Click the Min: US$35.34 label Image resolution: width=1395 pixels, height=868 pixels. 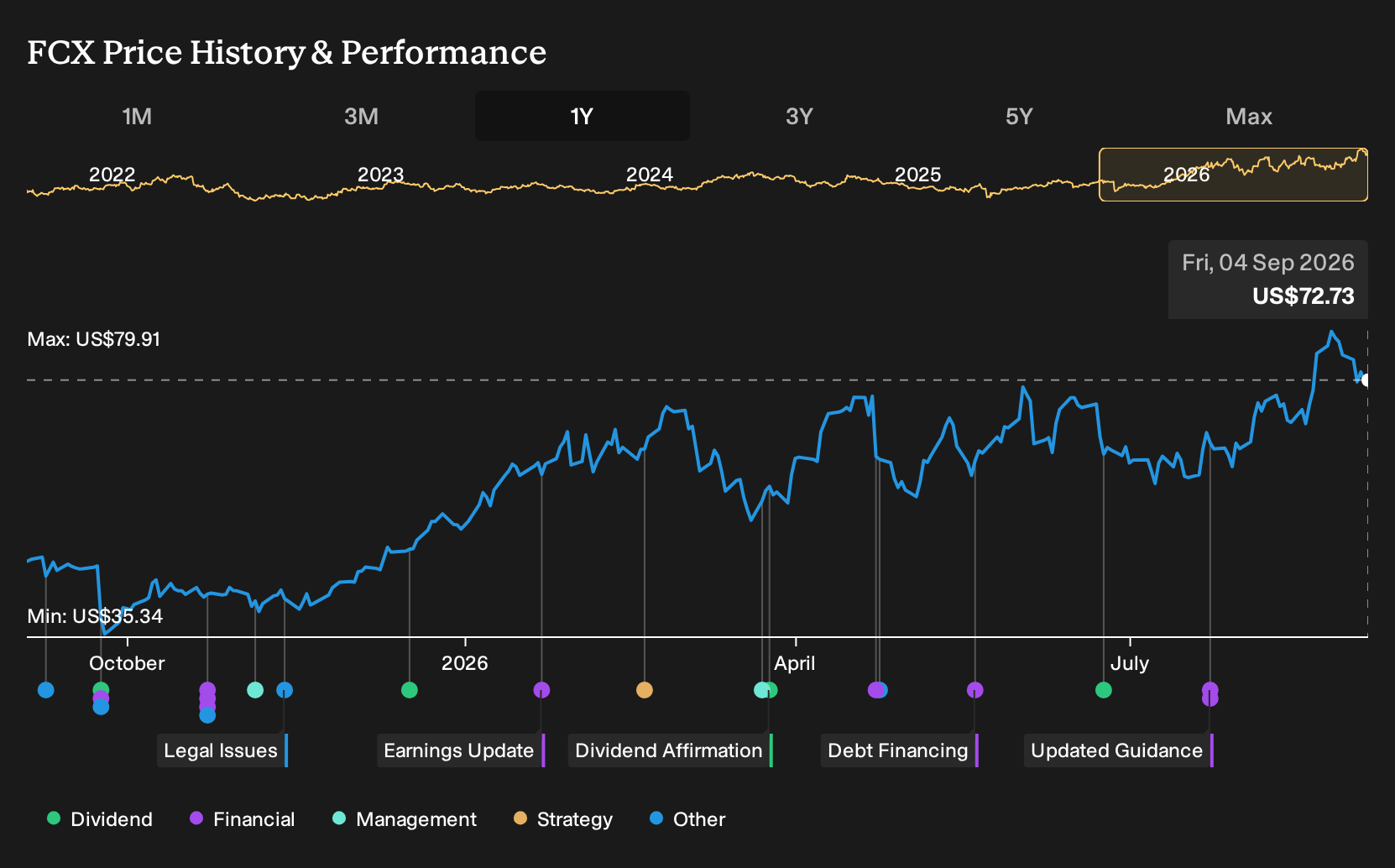[x=95, y=616]
